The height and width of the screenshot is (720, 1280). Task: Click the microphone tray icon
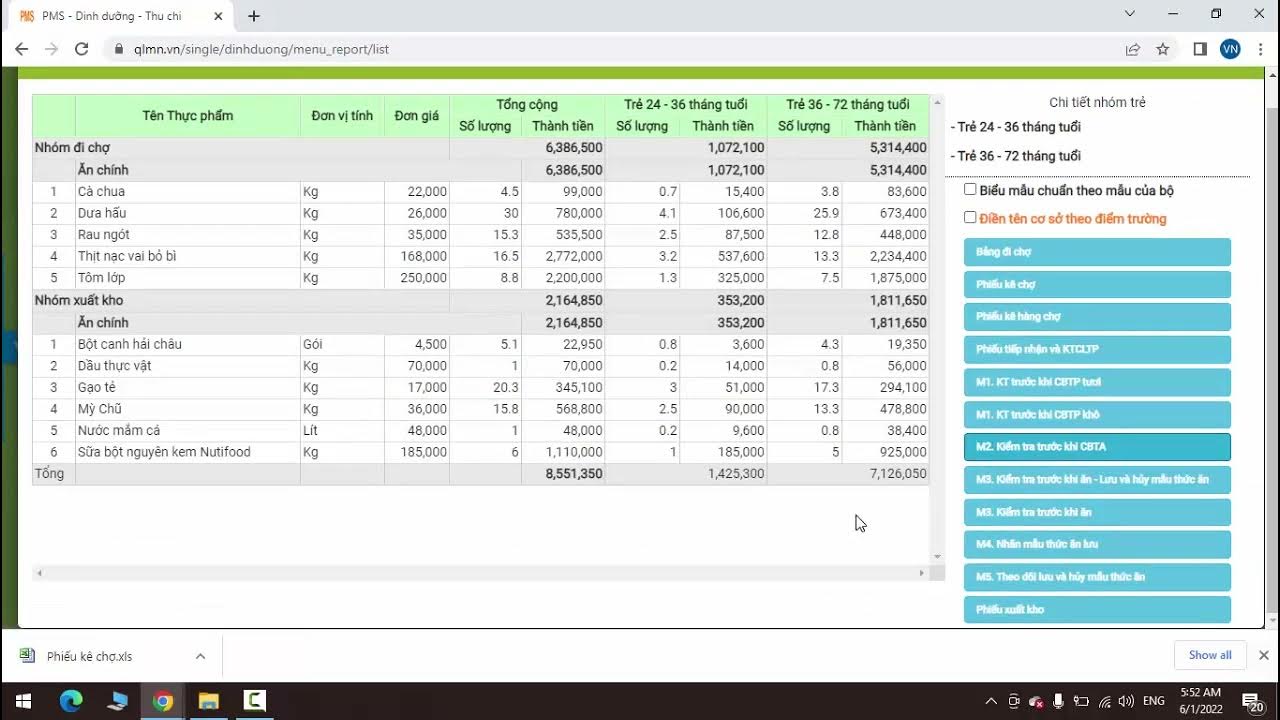coord(1058,701)
